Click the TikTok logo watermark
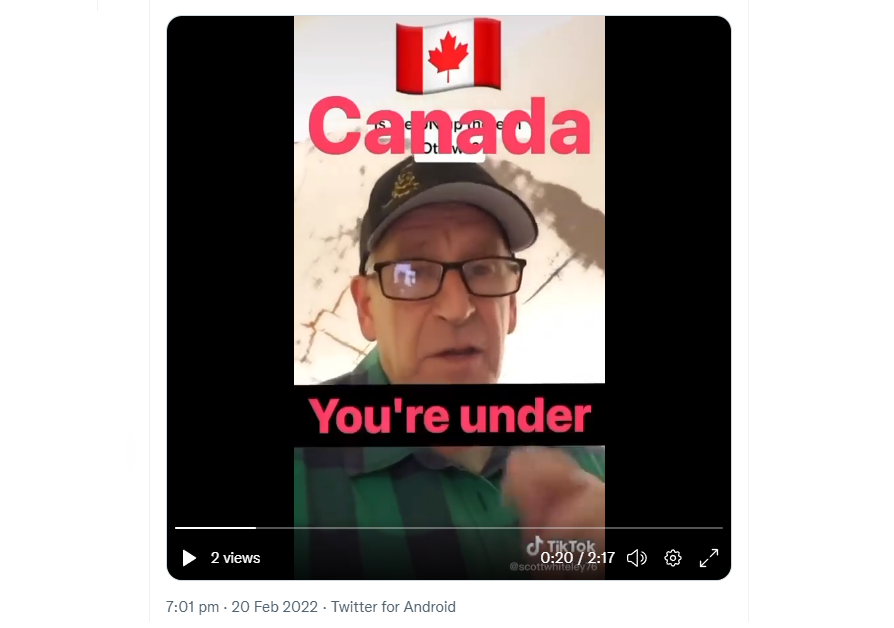Image resolution: width=894 pixels, height=628 pixels. (560, 546)
